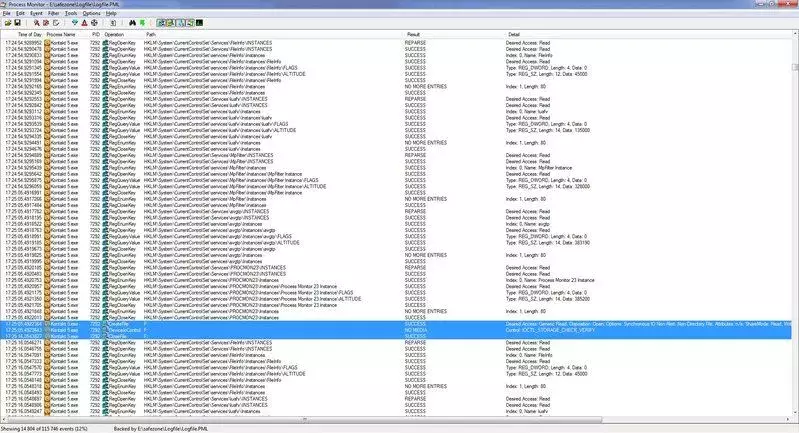The width and height of the screenshot is (799, 433).
Task: Open the Options menu
Action: pos(91,13)
